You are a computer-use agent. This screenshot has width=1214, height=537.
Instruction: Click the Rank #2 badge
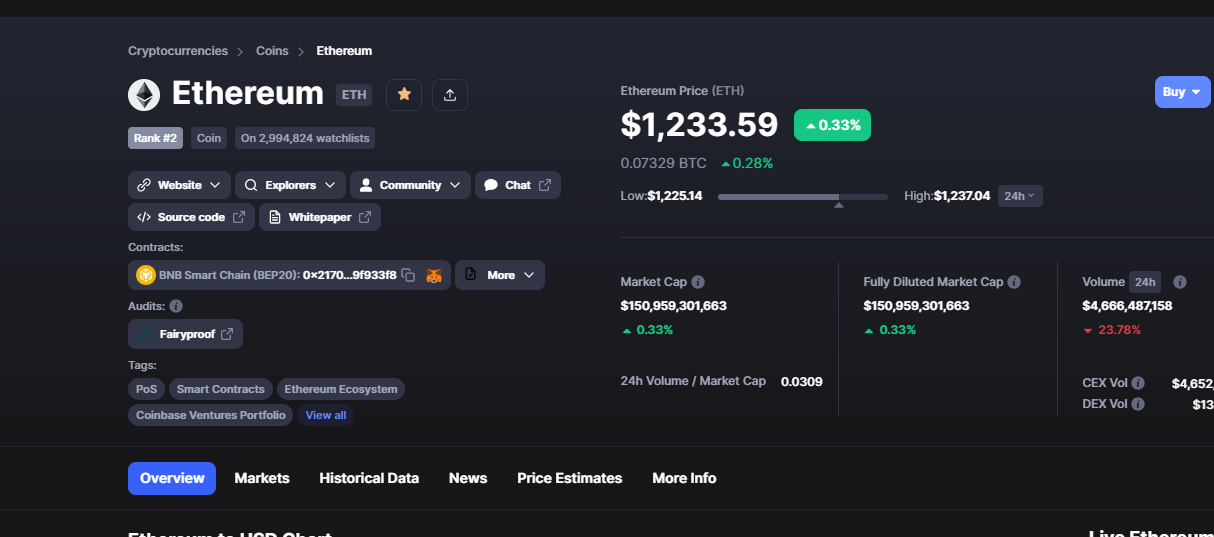tap(155, 138)
